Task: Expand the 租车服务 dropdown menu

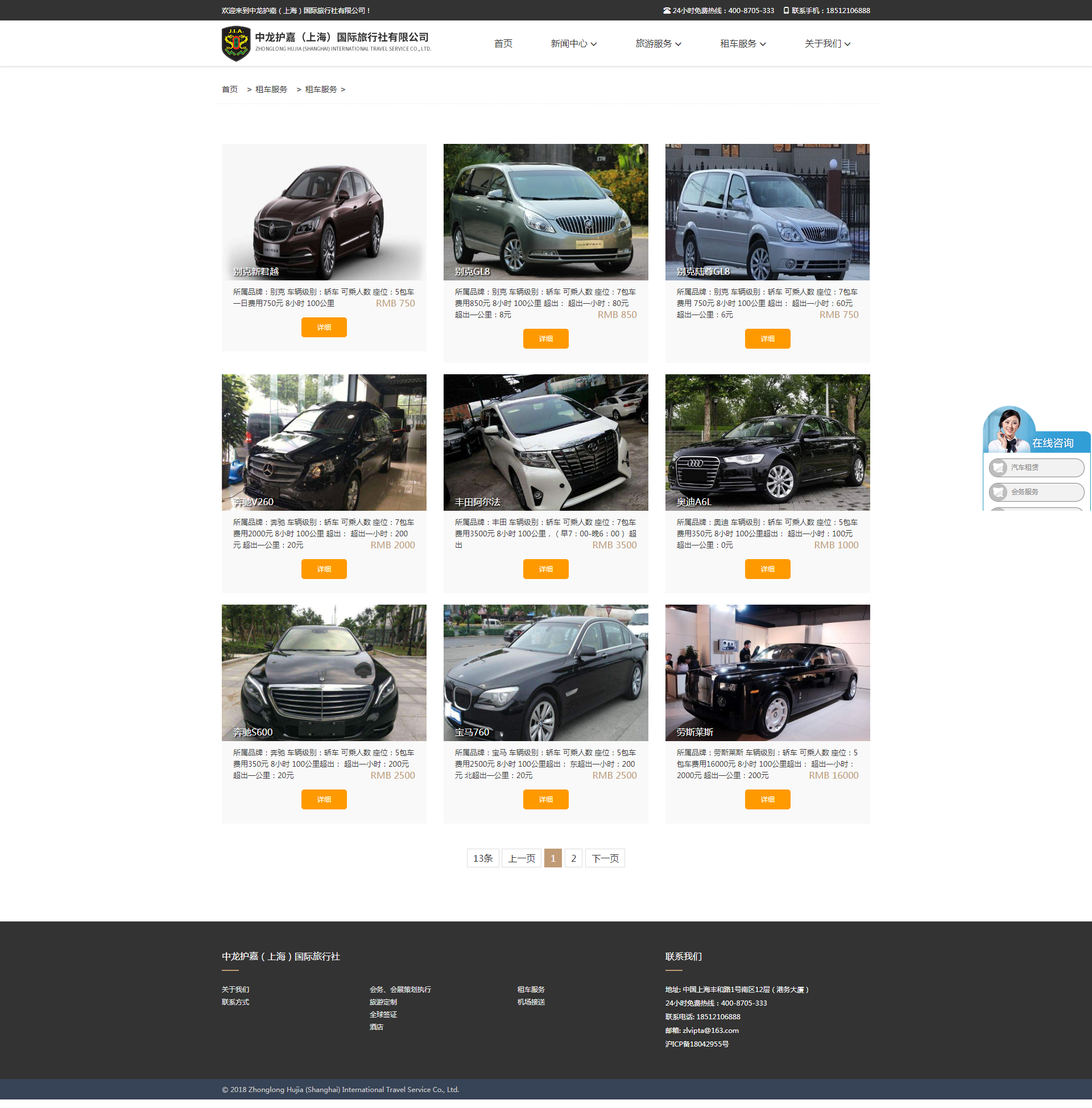Action: tap(743, 44)
